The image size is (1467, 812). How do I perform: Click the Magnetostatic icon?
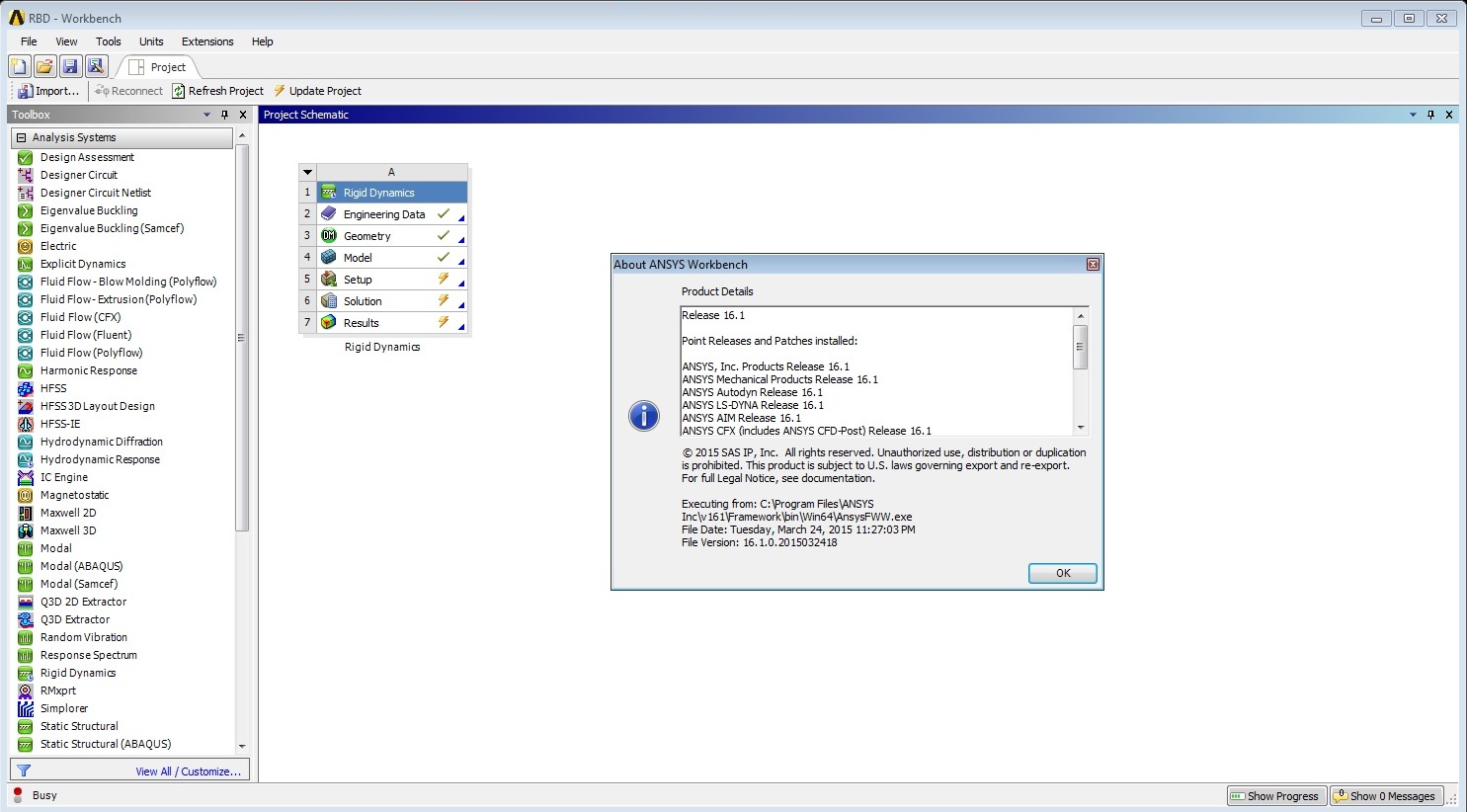point(26,495)
